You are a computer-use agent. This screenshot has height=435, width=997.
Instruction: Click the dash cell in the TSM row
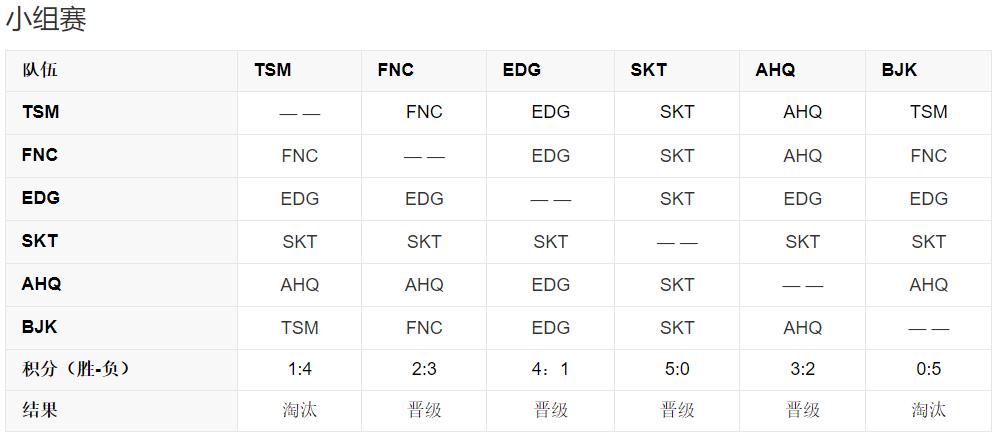tap(300, 113)
